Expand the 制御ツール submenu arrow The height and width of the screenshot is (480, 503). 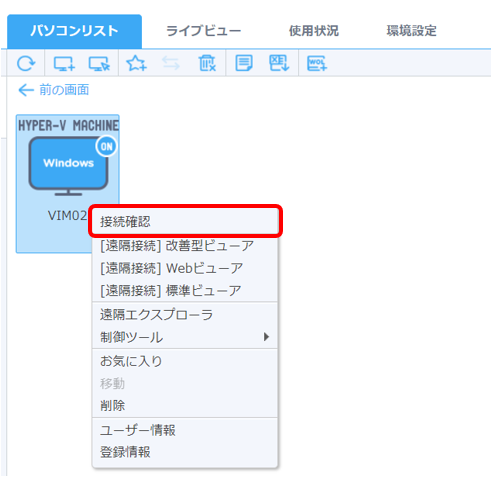(x=266, y=337)
